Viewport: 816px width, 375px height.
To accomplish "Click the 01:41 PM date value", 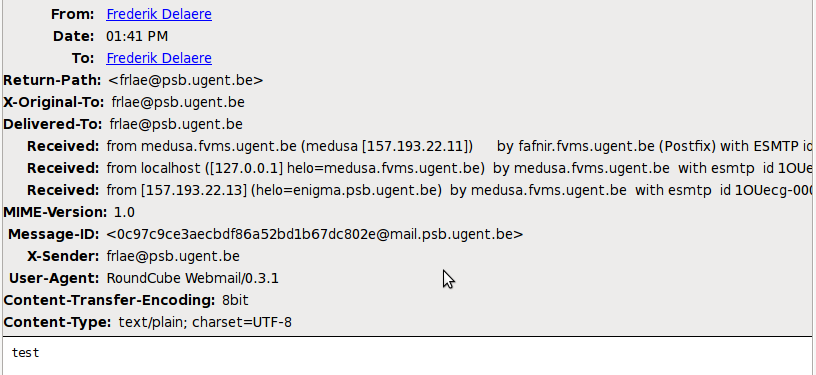I will [x=137, y=36].
